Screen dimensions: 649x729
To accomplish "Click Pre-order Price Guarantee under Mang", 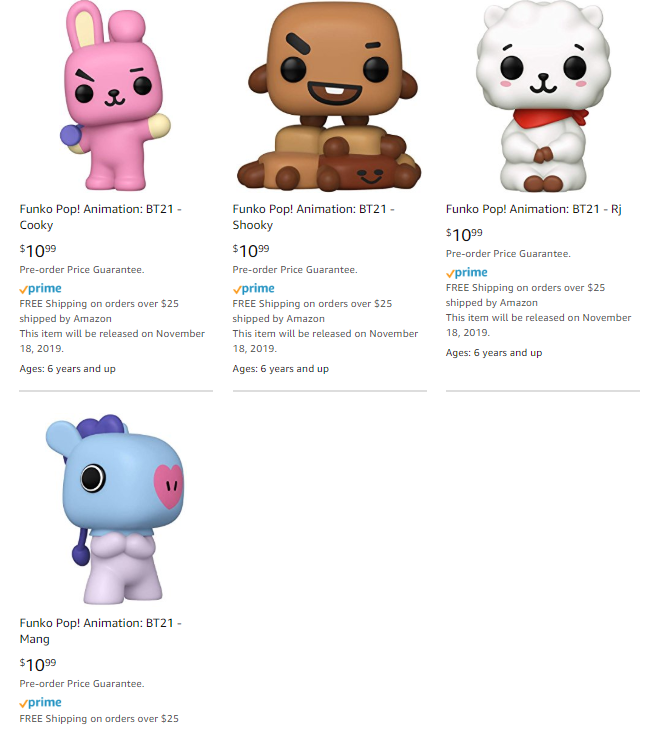I will 82,684.
